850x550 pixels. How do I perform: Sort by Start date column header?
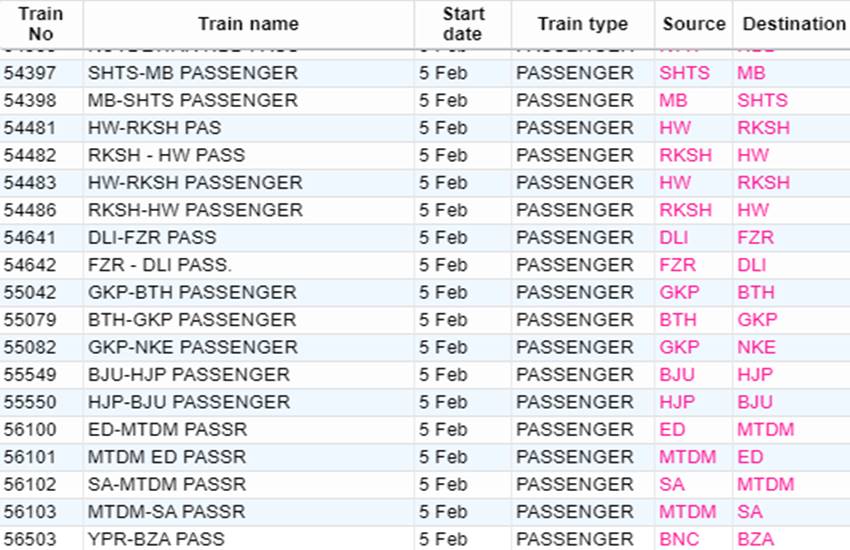tap(463, 24)
